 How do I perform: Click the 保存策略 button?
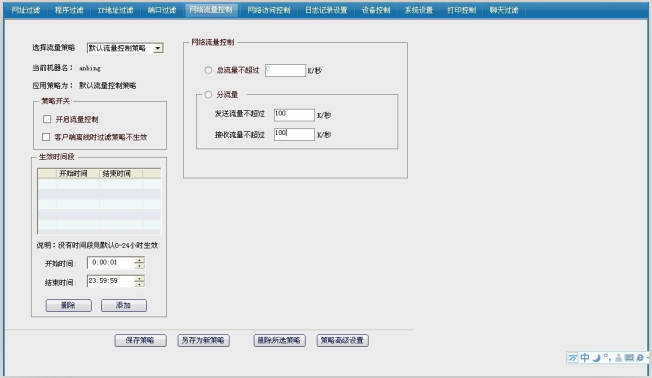[x=141, y=341]
